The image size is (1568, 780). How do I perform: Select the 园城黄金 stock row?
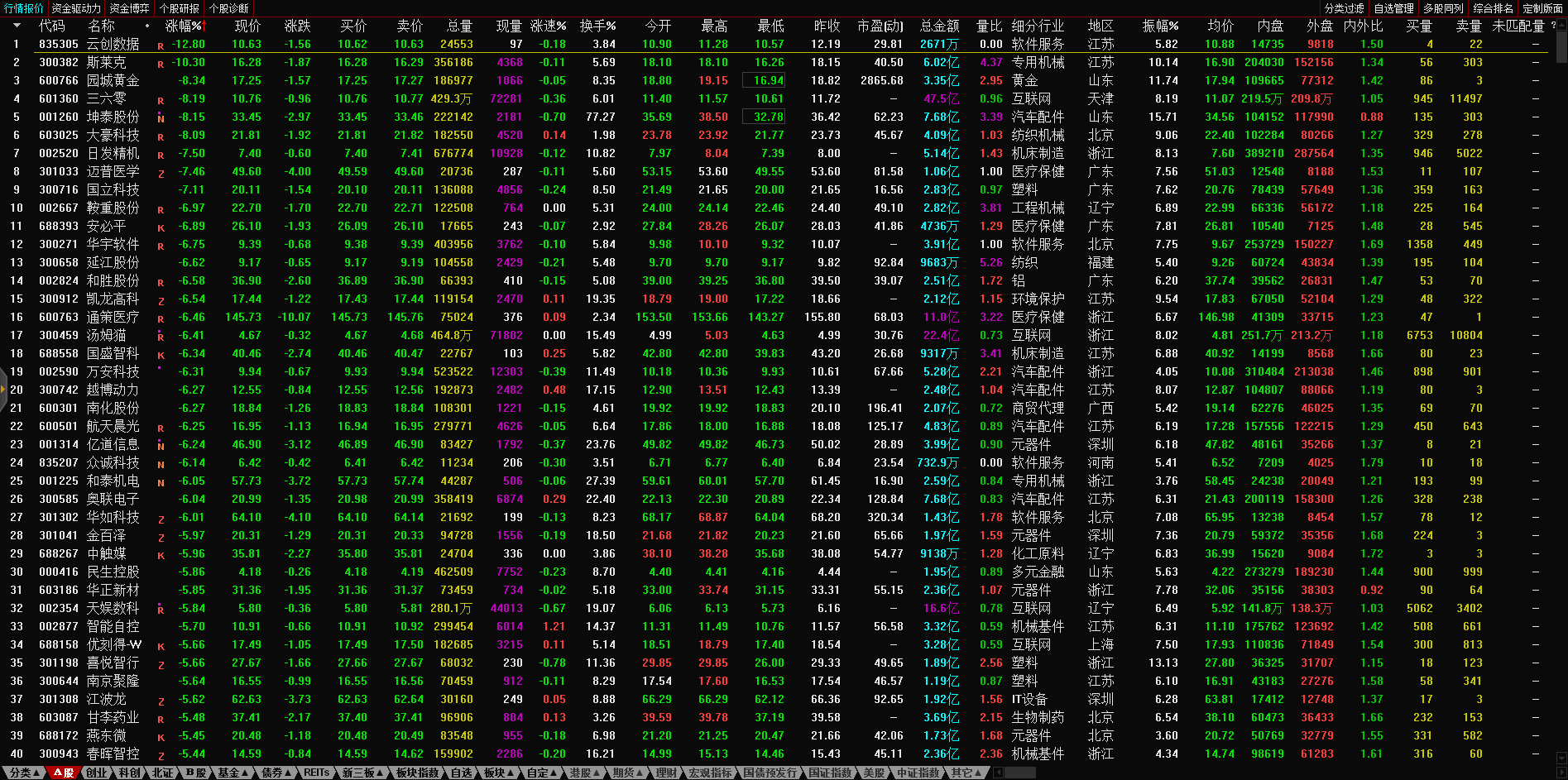click(x=113, y=81)
